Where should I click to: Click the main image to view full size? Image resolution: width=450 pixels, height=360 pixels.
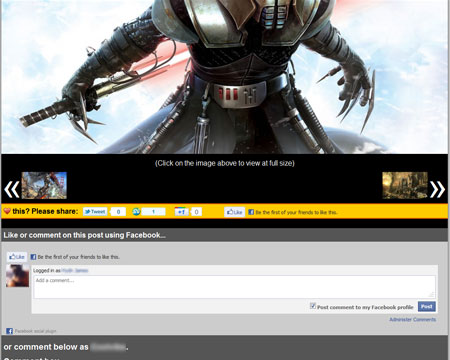coord(225,77)
